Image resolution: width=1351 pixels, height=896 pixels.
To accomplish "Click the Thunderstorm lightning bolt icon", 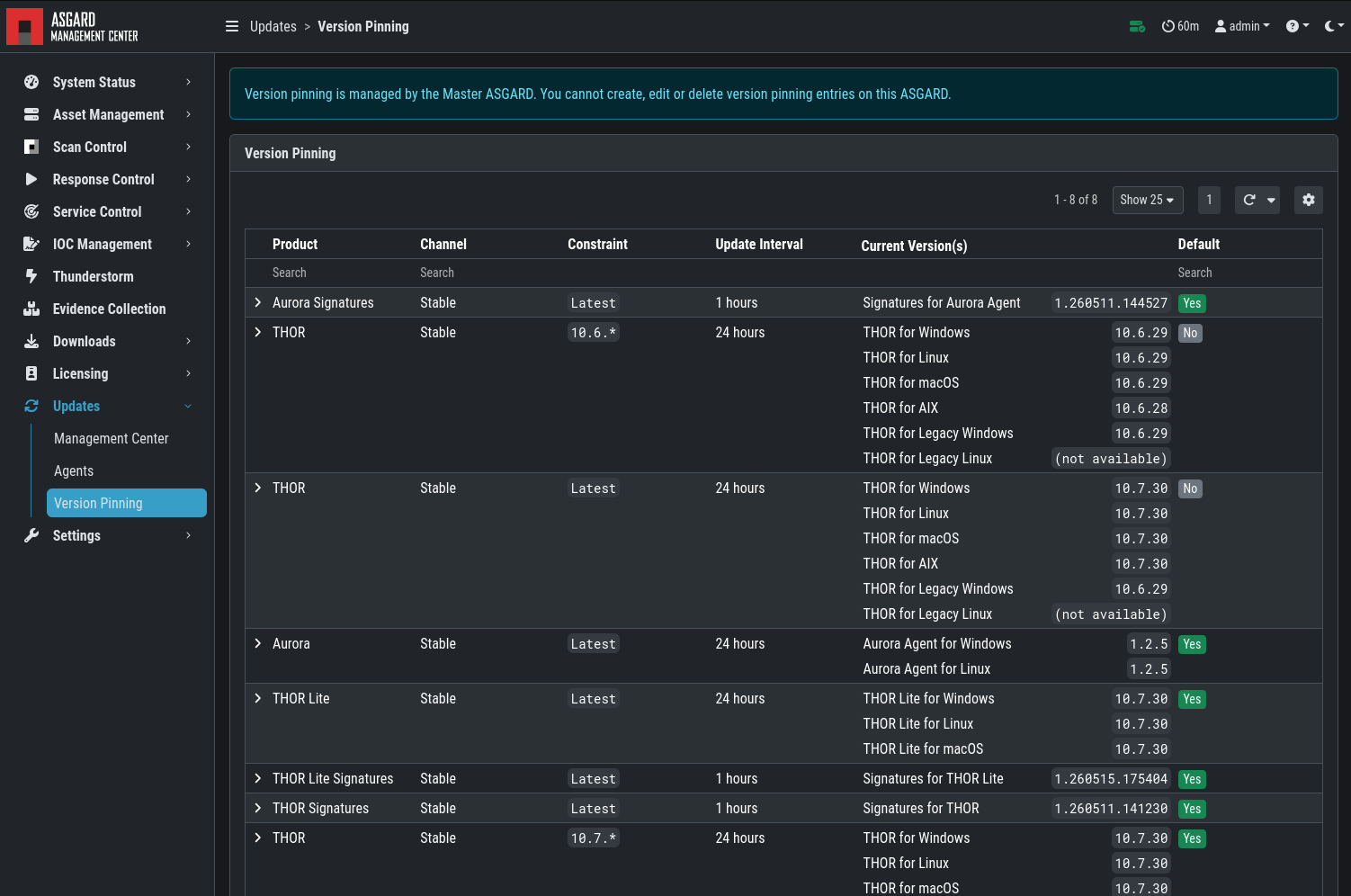I will click(31, 276).
